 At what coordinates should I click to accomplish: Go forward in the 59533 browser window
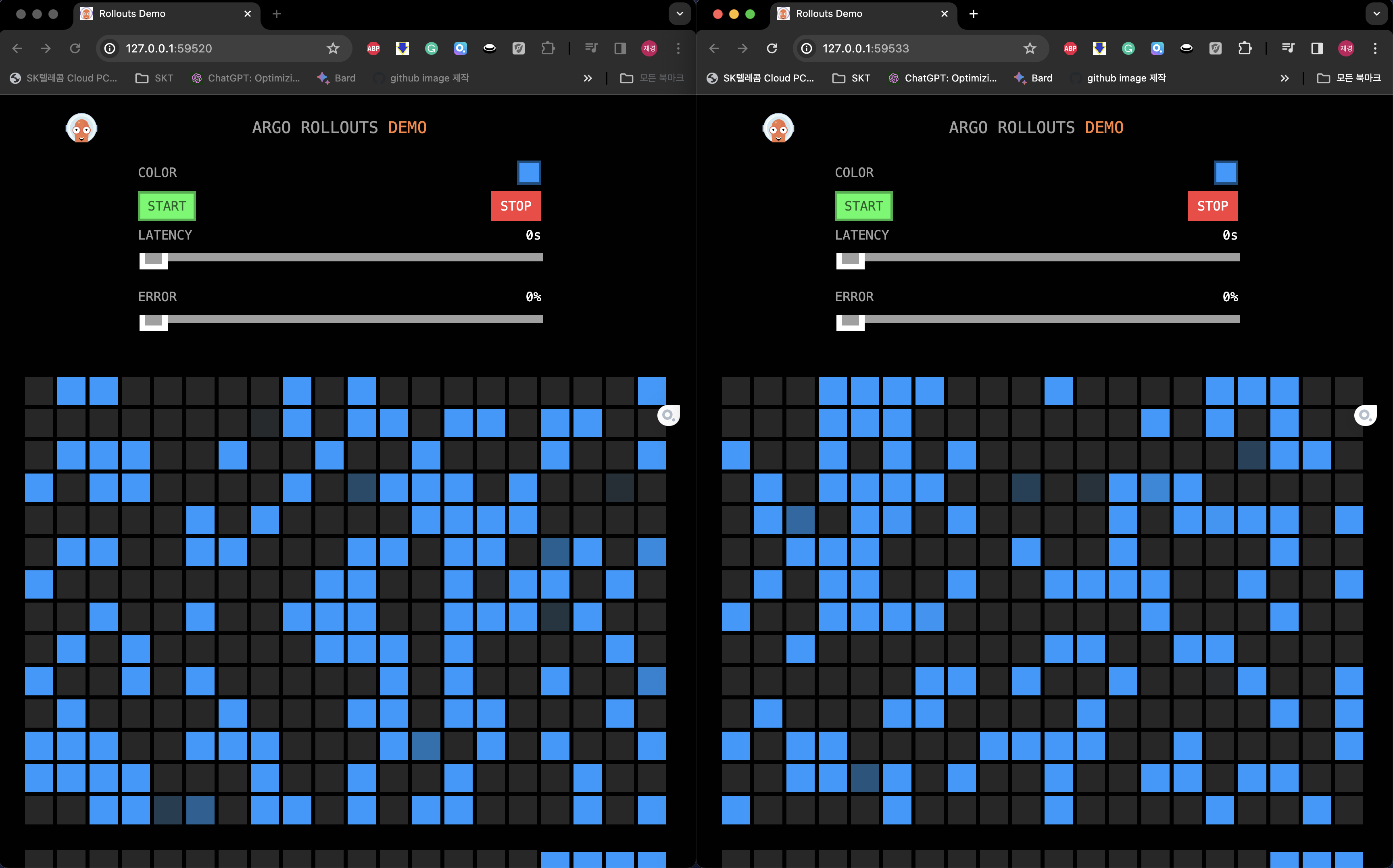743,48
